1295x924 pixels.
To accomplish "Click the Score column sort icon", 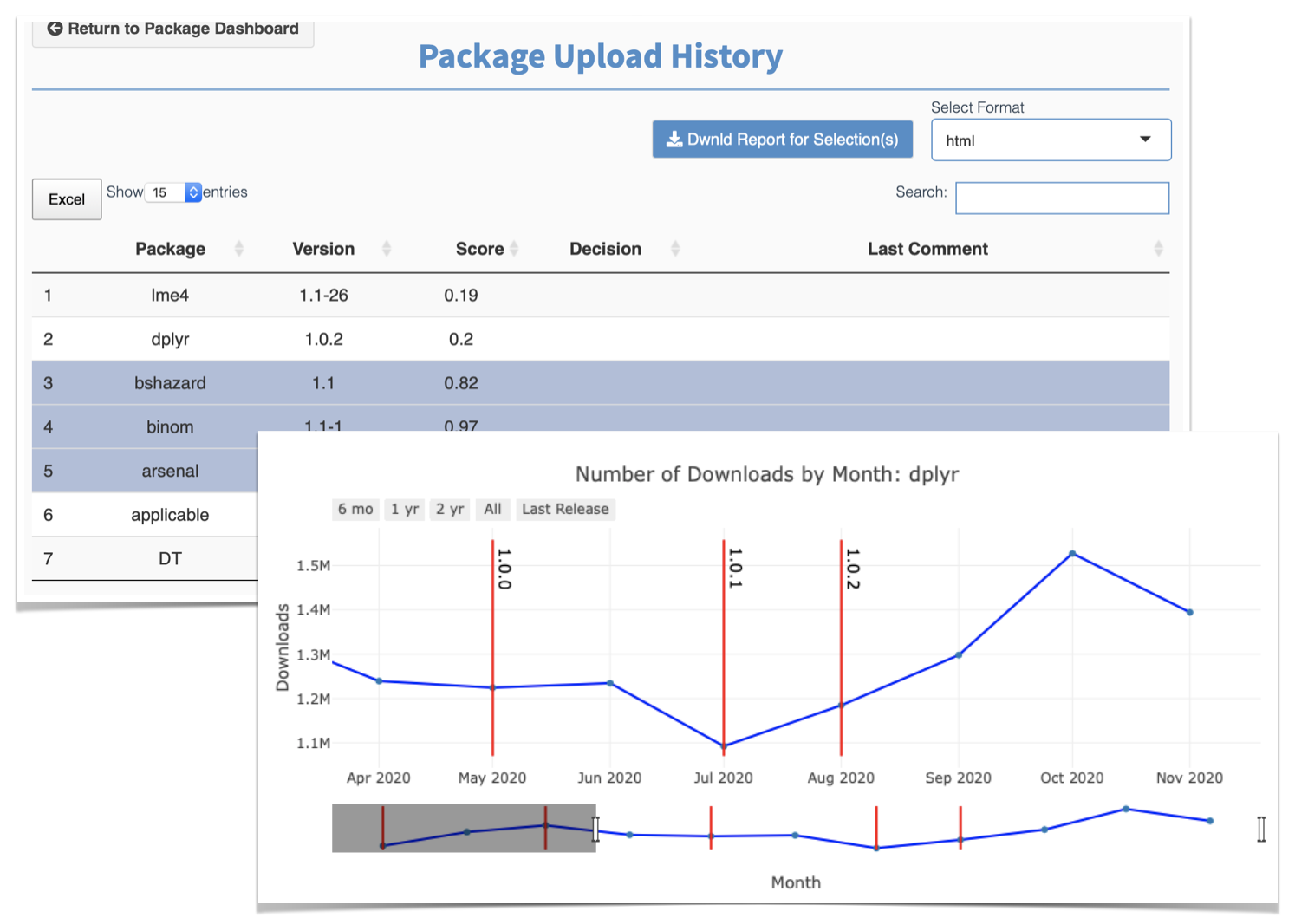I will 514,249.
